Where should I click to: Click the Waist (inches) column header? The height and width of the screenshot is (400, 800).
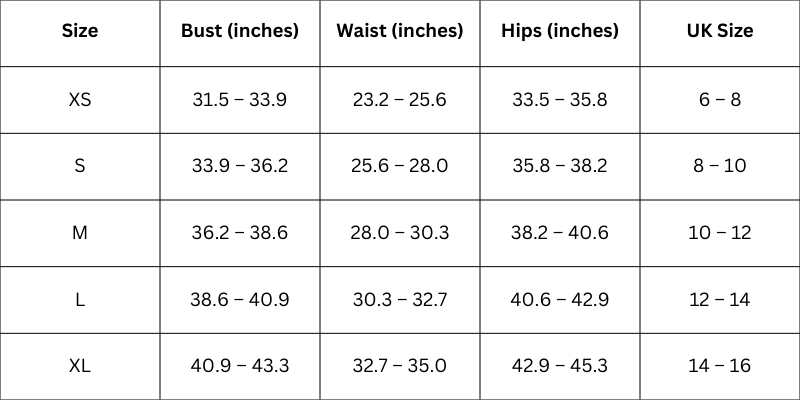[400, 31]
